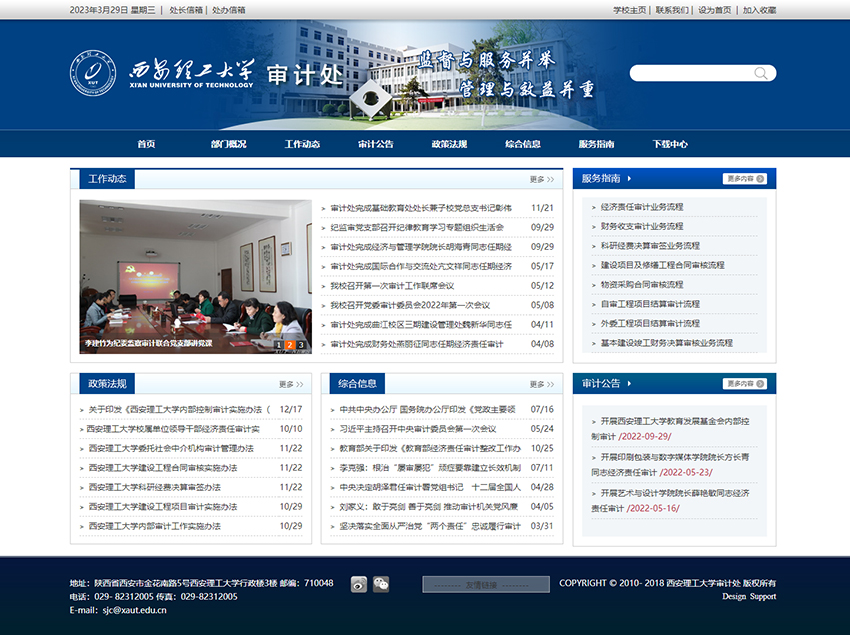Open the meeting photo in carousel

(196, 277)
